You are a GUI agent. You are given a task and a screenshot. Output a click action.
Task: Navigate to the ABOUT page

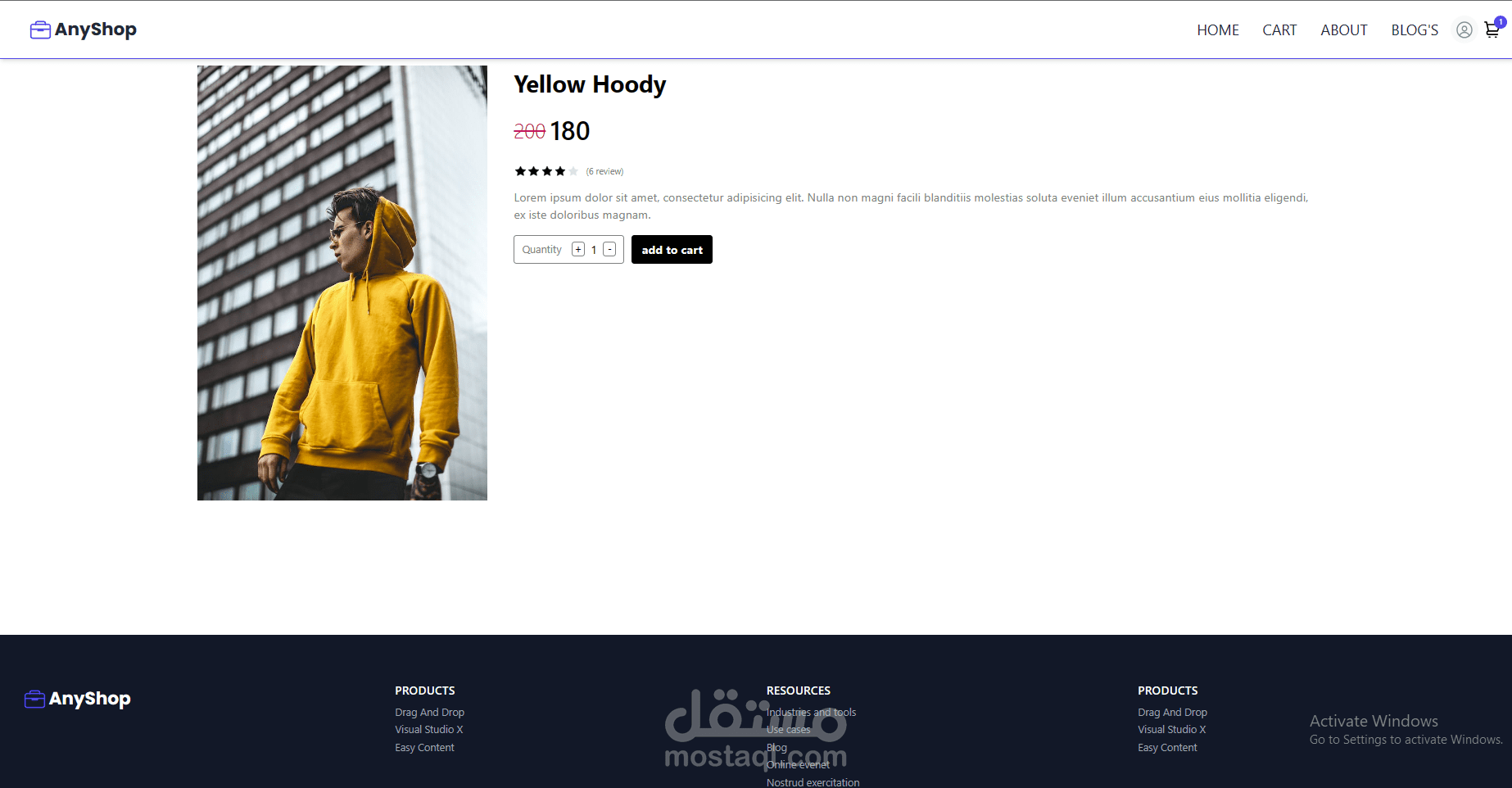(x=1344, y=30)
